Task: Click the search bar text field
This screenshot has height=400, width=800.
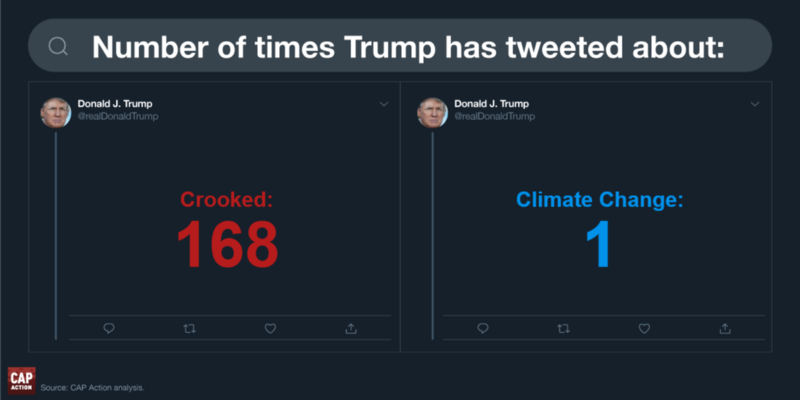Action: coord(399,45)
